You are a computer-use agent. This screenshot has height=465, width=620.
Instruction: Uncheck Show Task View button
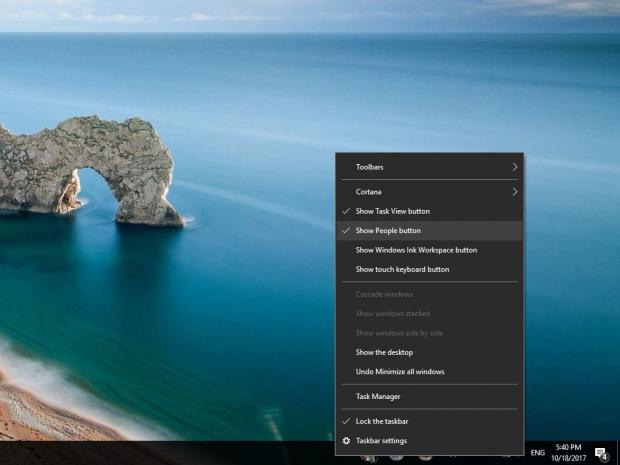click(x=392, y=211)
